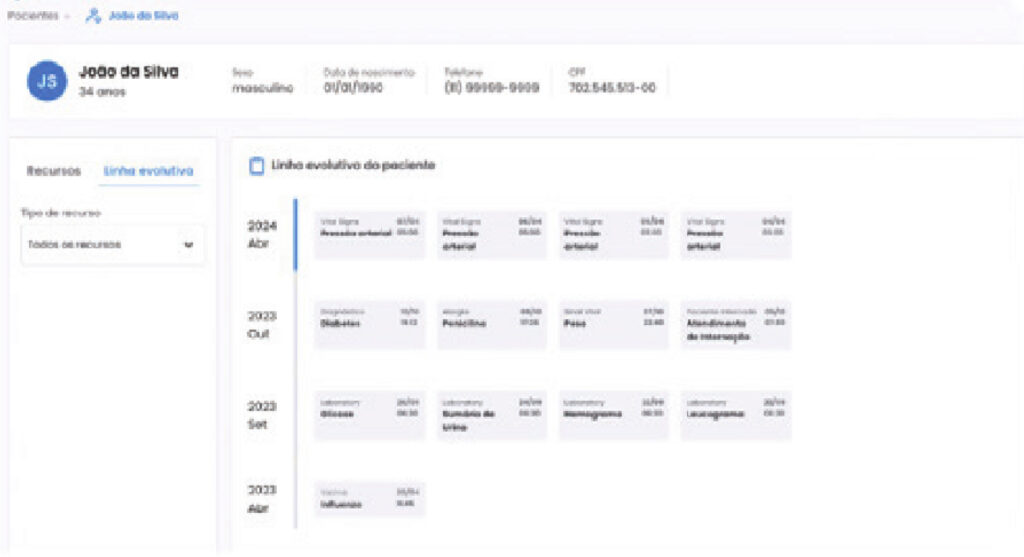The width and height of the screenshot is (1024, 557).
Task: View the Leucograma laboratory card
Action: click(735, 414)
